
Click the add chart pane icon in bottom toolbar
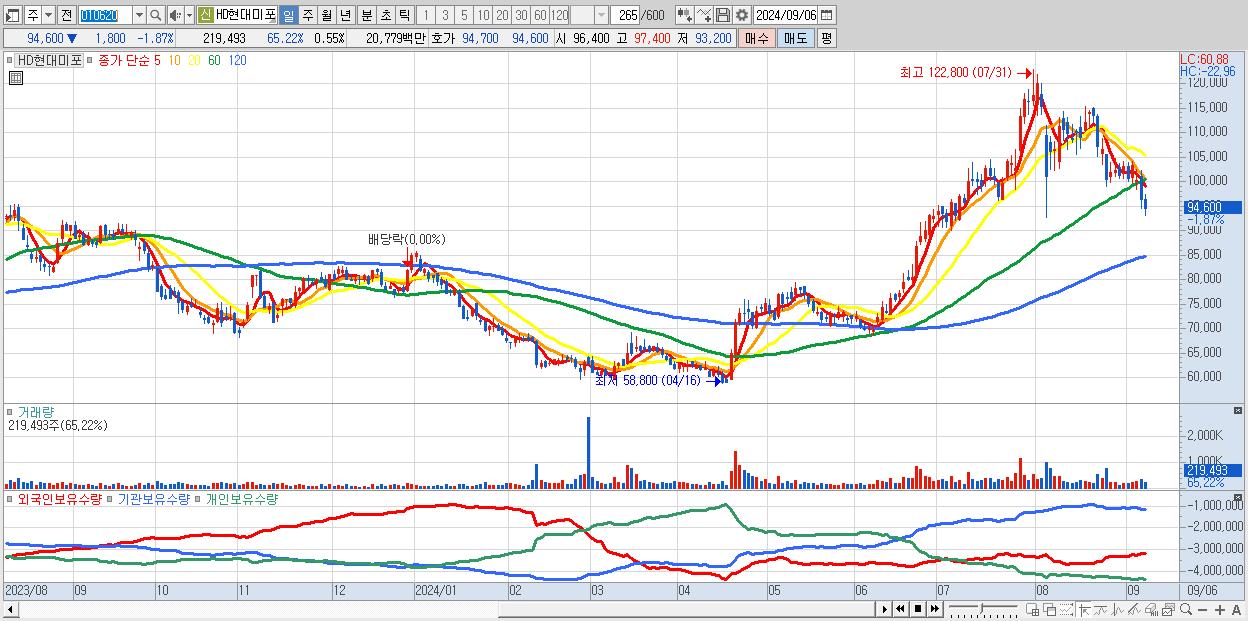(x=1032, y=609)
